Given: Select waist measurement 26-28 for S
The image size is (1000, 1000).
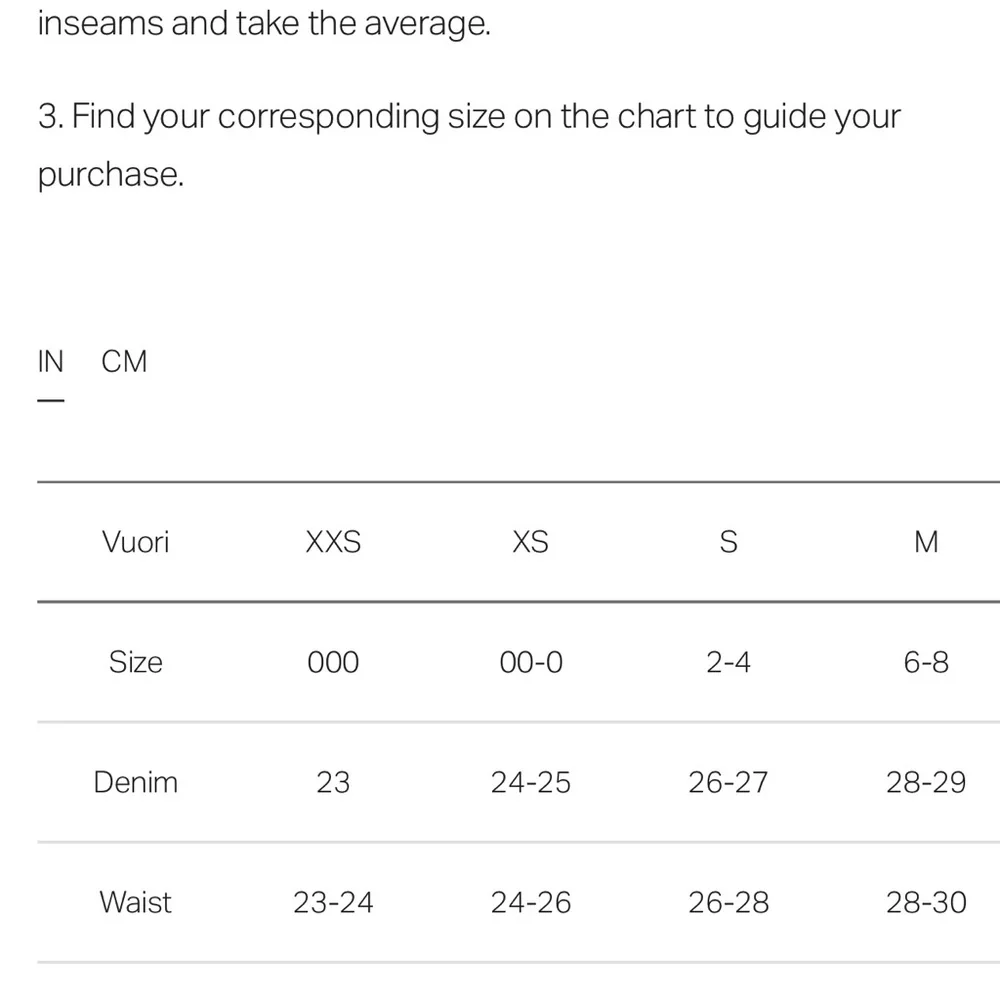Looking at the screenshot, I should (x=728, y=902).
